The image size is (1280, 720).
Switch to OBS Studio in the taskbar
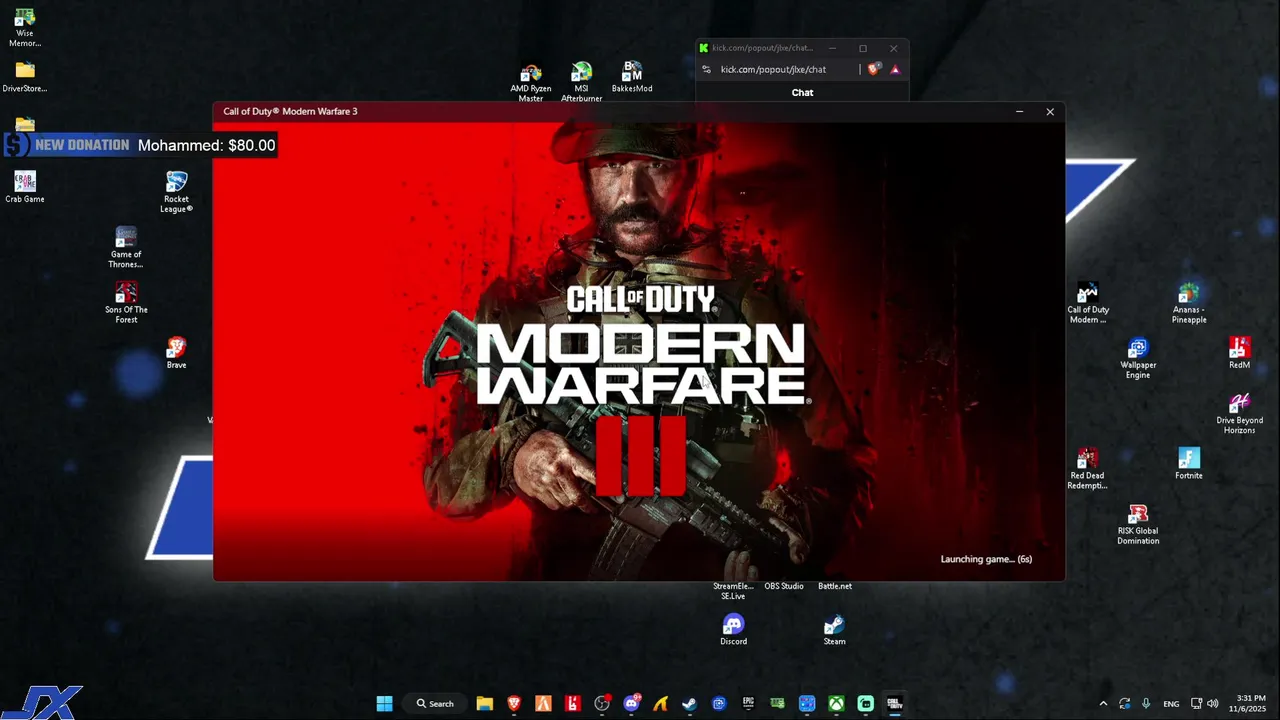[x=602, y=704]
